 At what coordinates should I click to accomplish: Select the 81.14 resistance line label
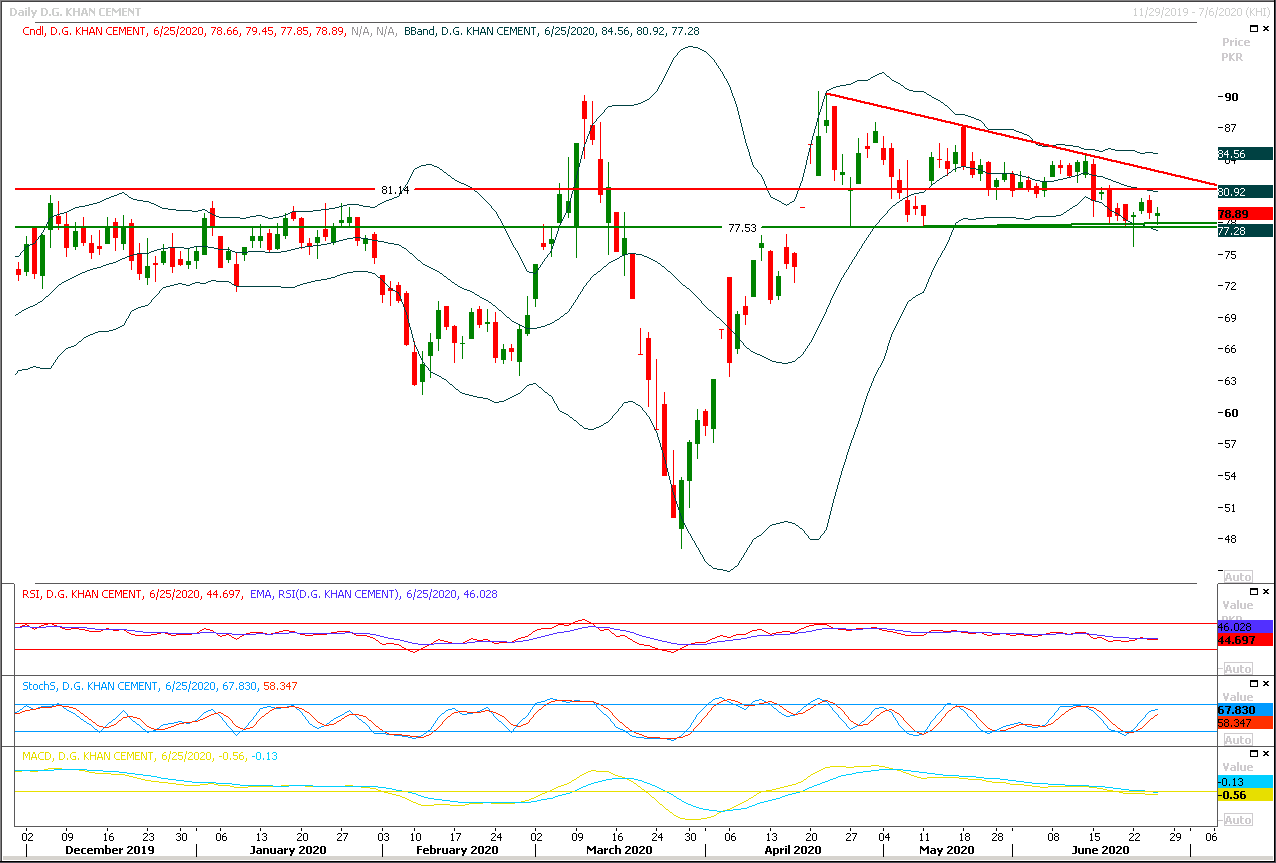point(395,189)
